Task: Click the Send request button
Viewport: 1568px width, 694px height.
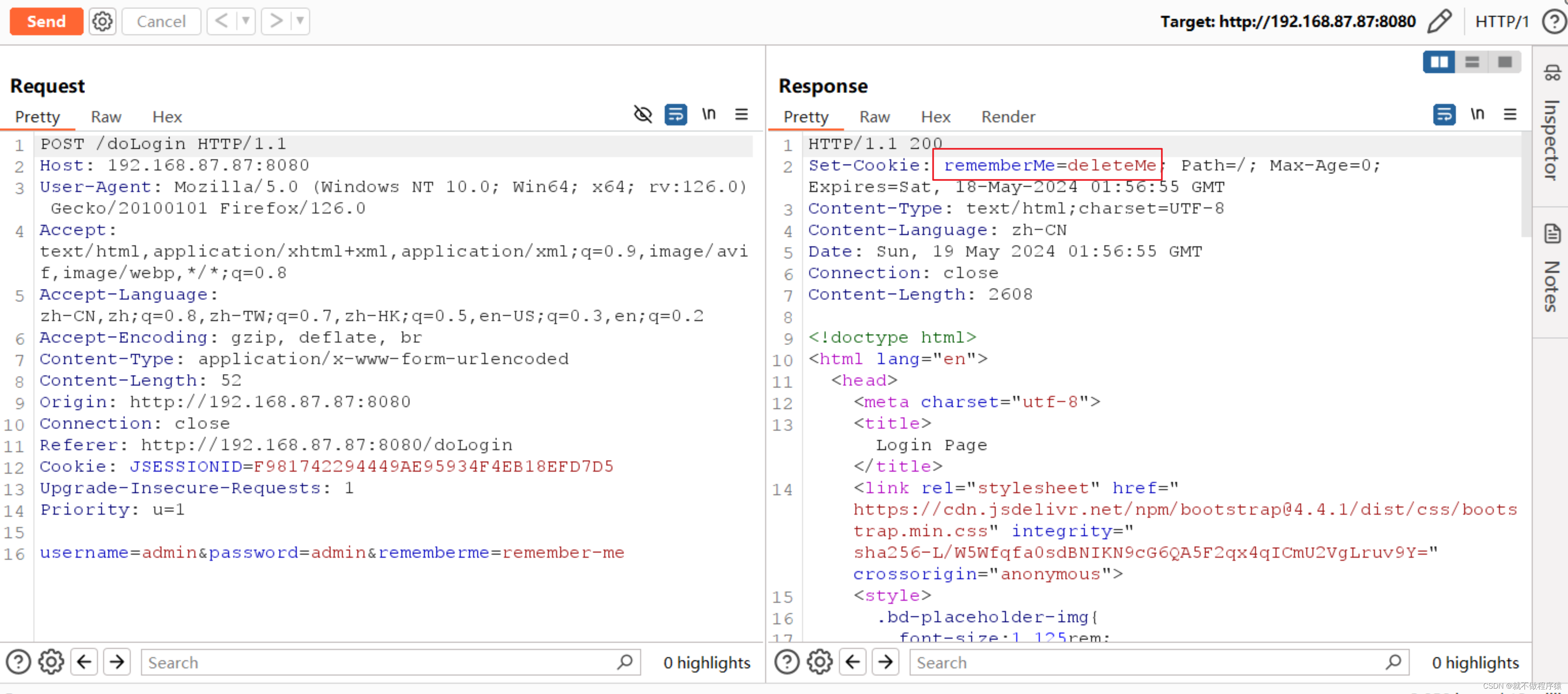Action: coord(46,21)
